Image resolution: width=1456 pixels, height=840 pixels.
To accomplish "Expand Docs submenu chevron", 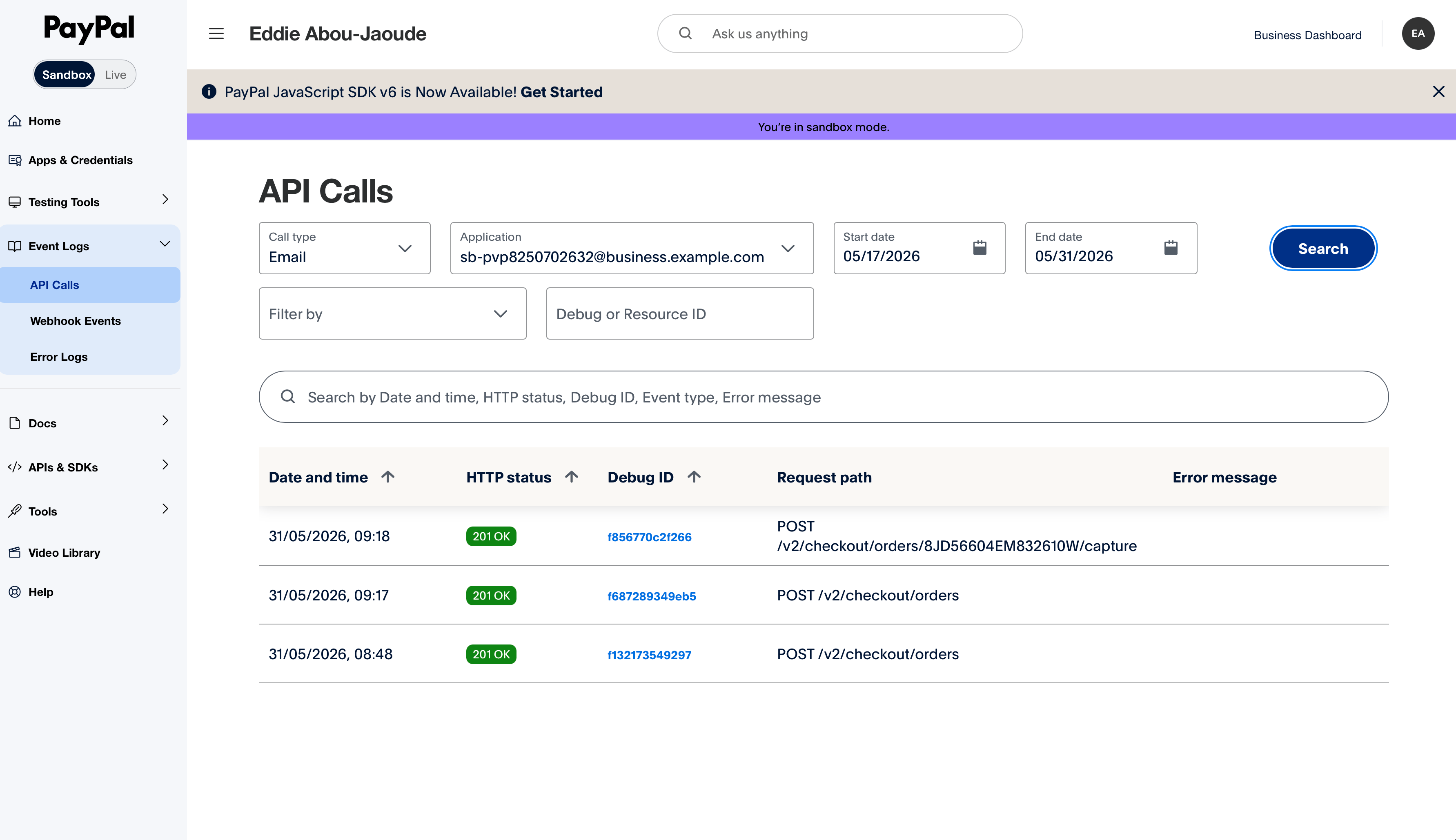I will coord(165,420).
